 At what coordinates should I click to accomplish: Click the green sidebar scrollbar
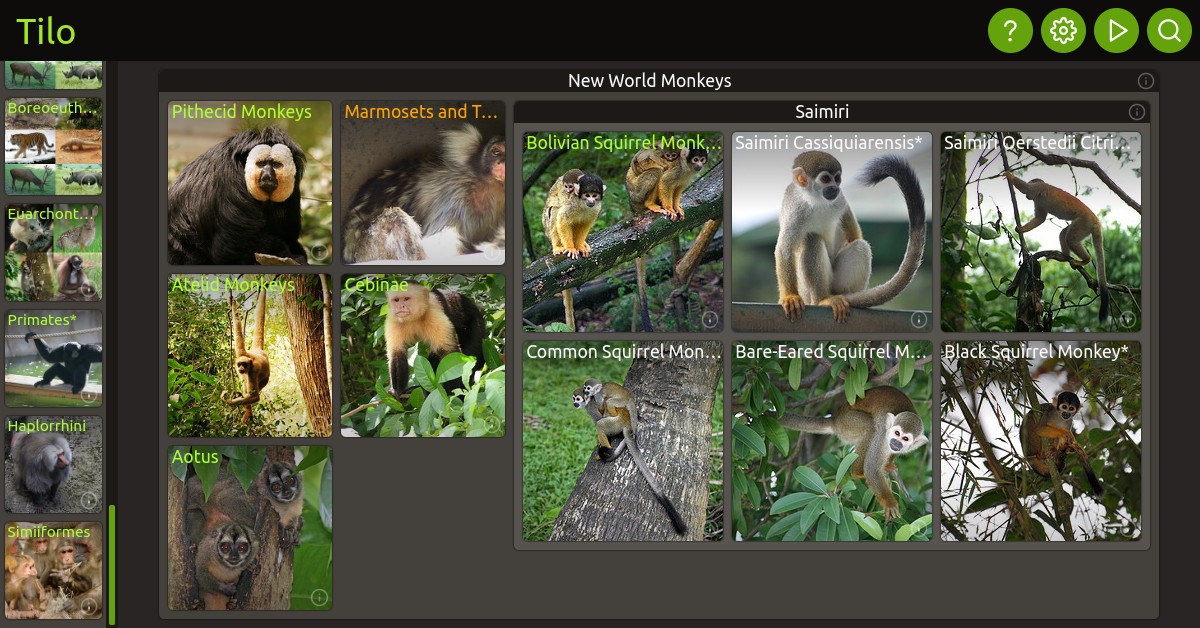[112, 564]
